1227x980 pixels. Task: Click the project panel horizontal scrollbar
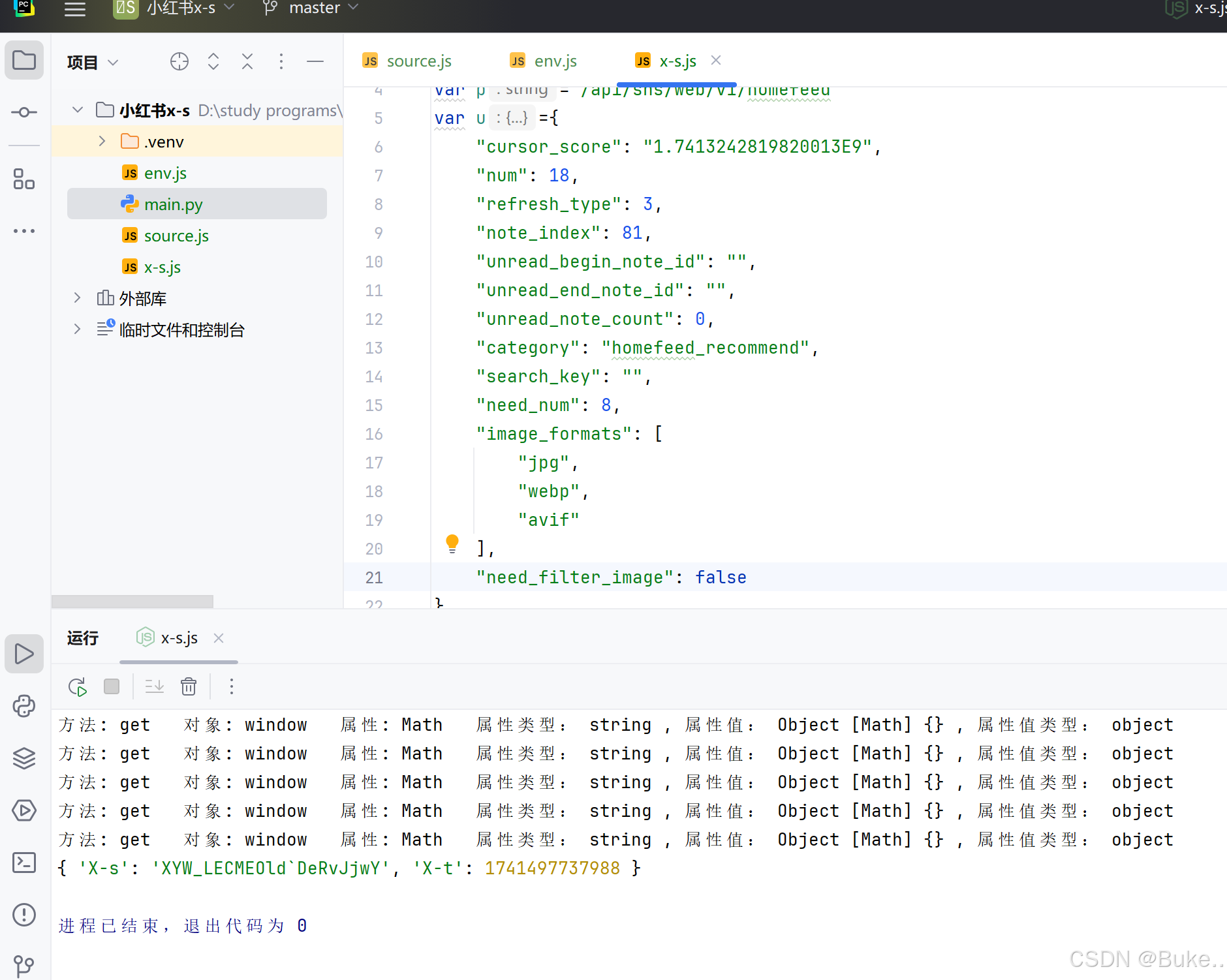pyautogui.click(x=132, y=601)
